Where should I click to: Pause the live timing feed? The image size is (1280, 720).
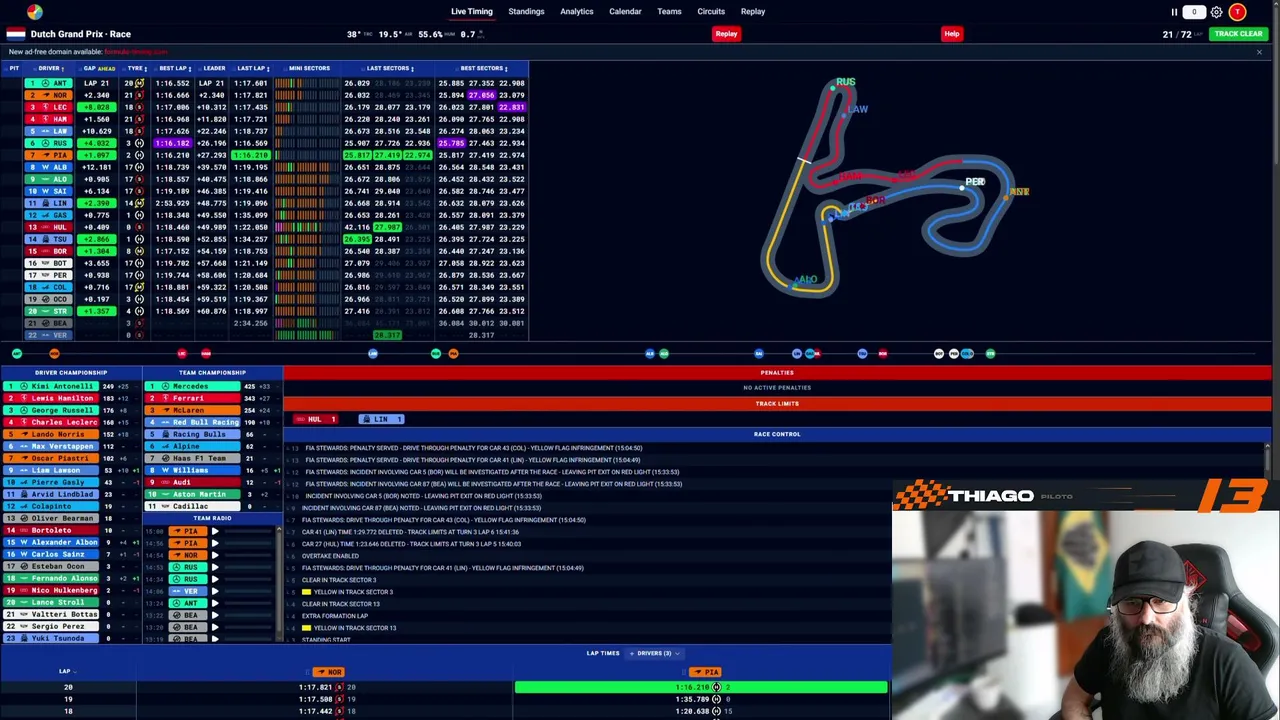(x=1174, y=12)
